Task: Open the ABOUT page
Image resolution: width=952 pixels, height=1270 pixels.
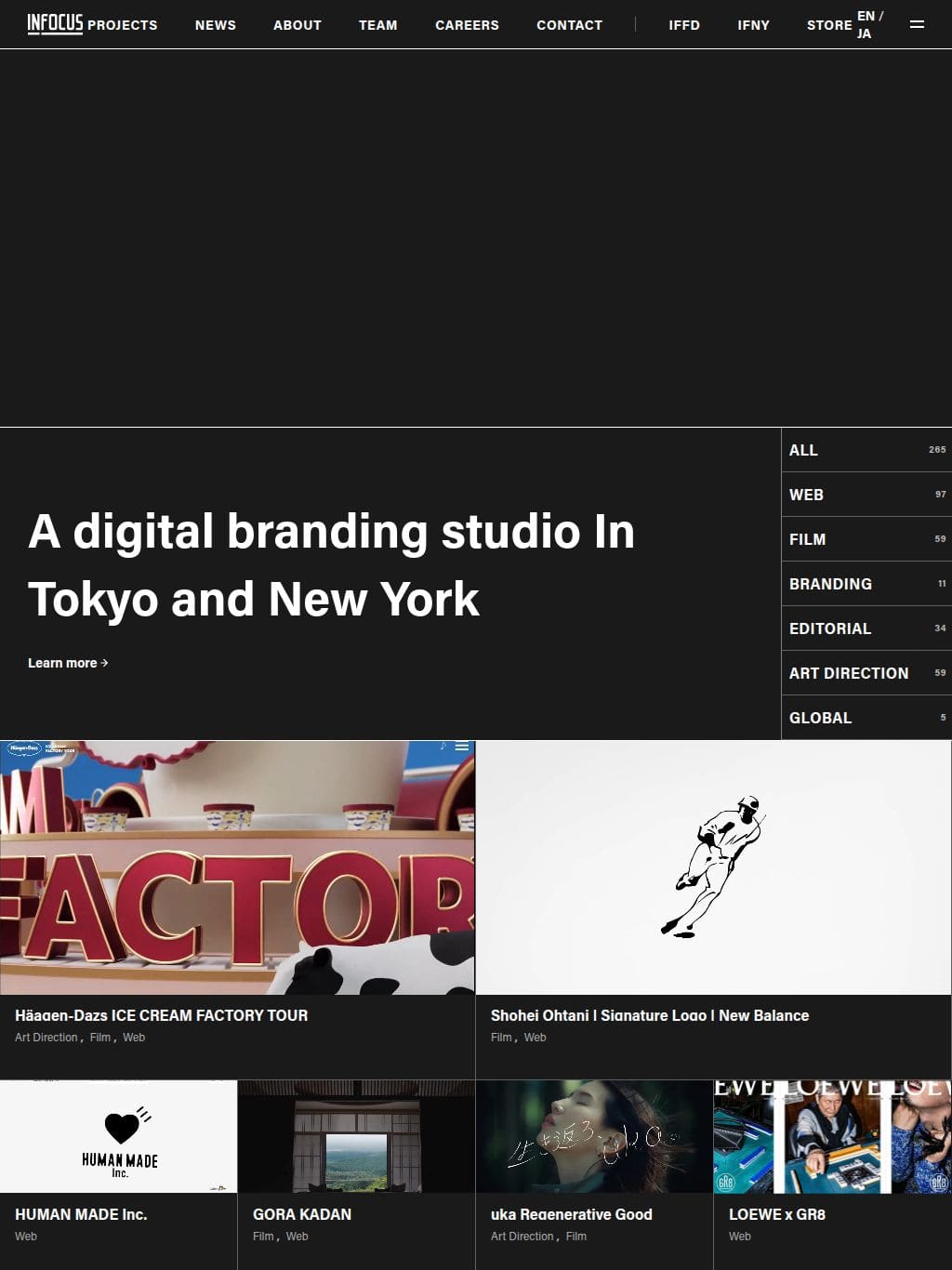Action: (297, 25)
